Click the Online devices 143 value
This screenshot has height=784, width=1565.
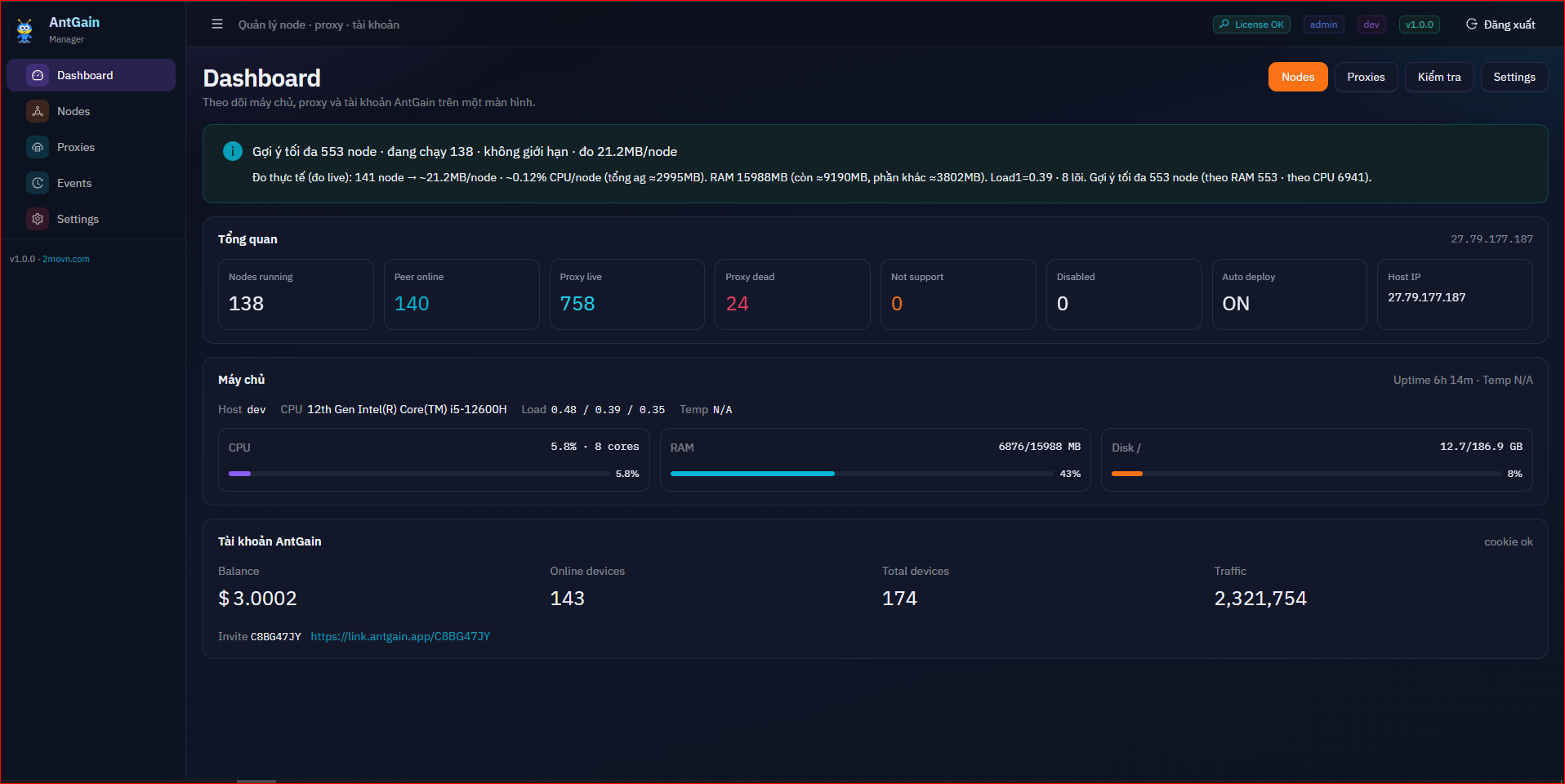[568, 599]
